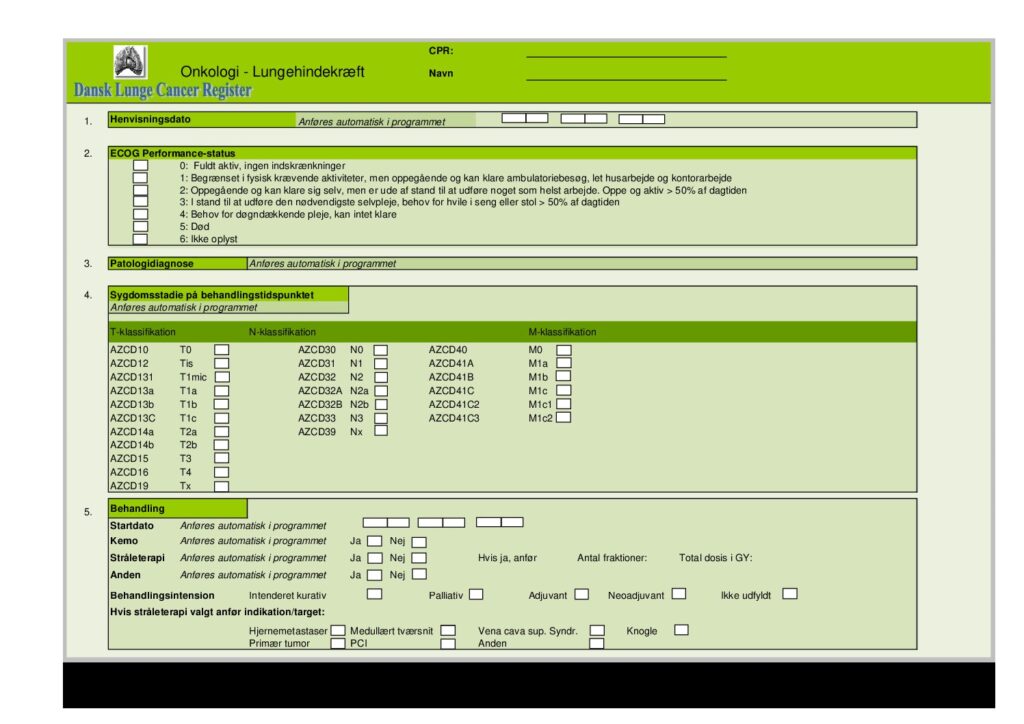Click the first Startdato date box pair
This screenshot has width=1024, height=724.
386,522
